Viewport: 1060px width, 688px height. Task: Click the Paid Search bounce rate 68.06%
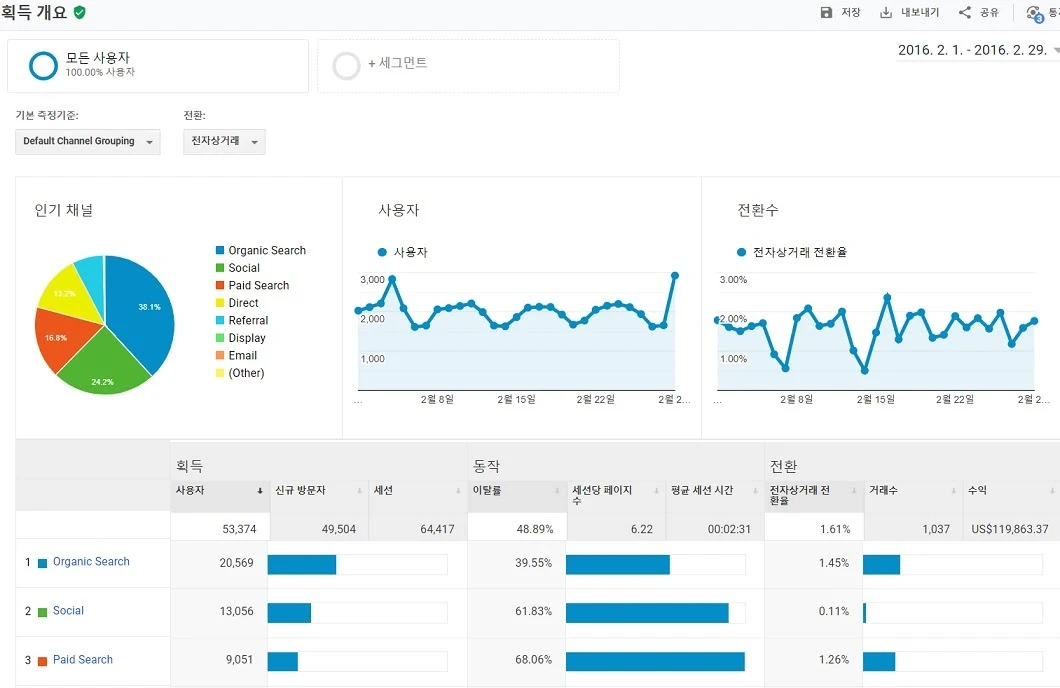(x=533, y=660)
